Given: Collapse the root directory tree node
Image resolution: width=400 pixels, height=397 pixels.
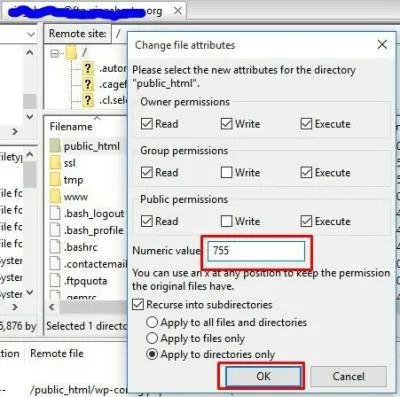Looking at the screenshot, I should (x=54, y=53).
